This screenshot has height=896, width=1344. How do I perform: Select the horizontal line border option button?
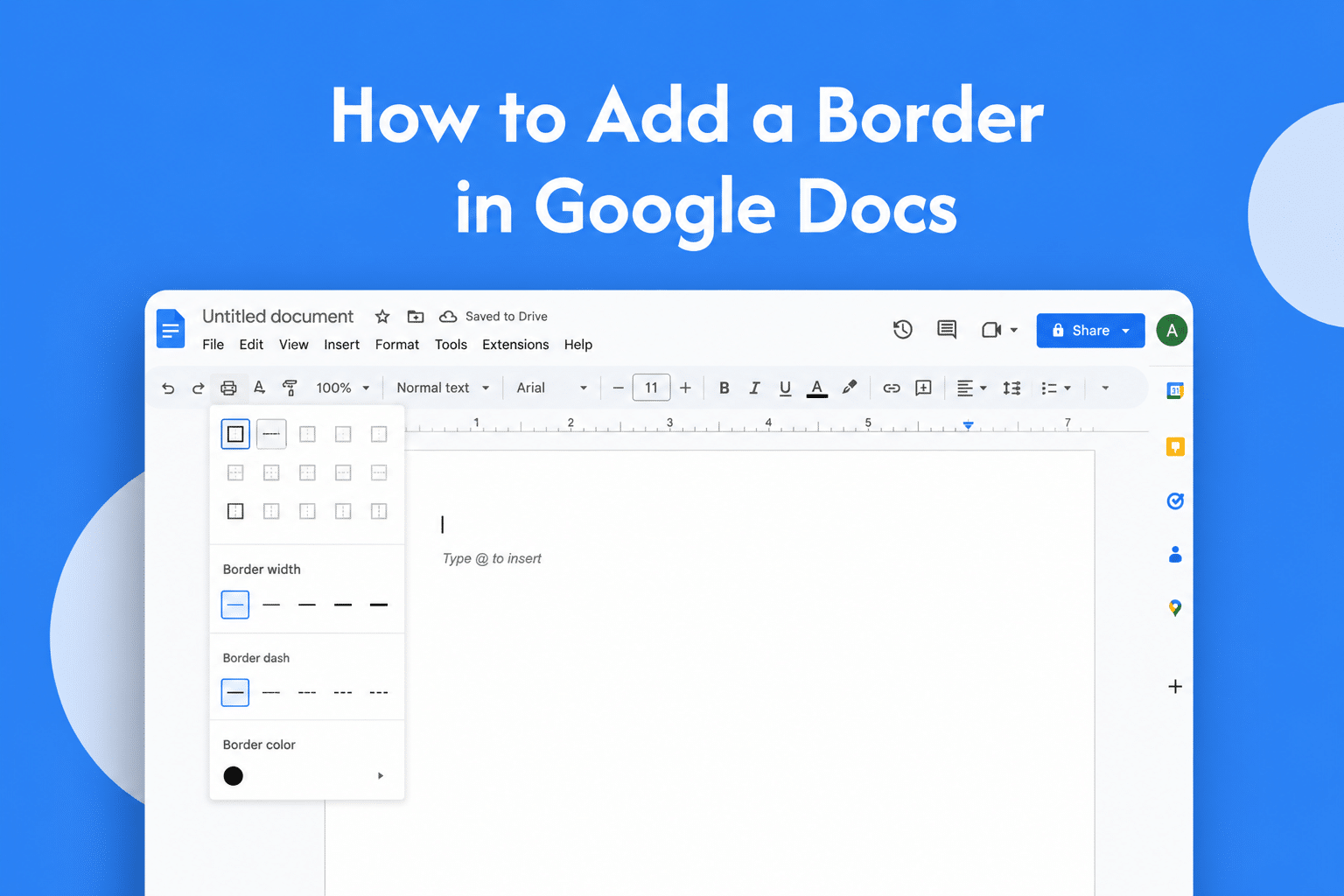coord(271,434)
